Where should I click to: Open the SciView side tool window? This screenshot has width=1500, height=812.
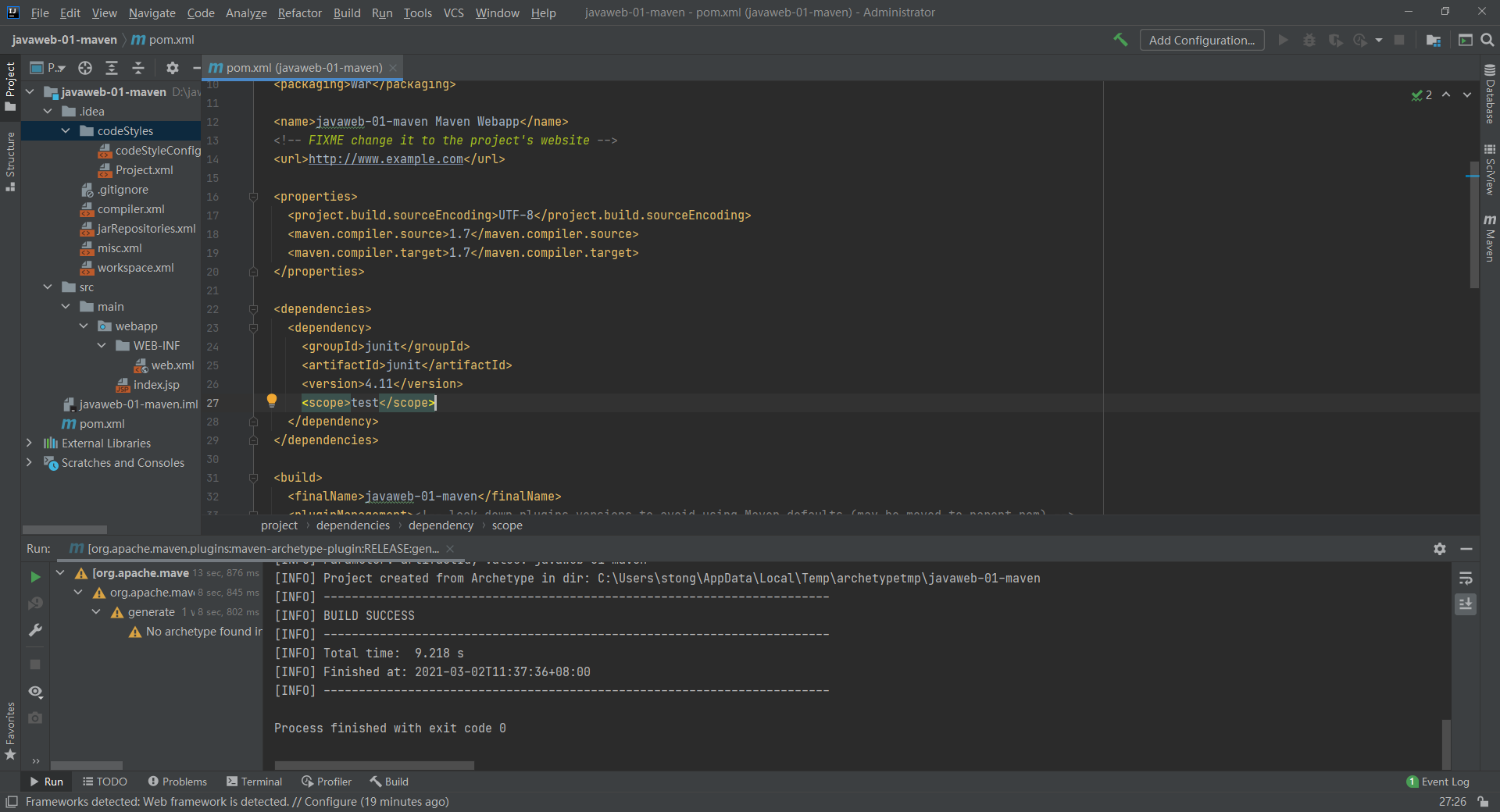1490,170
